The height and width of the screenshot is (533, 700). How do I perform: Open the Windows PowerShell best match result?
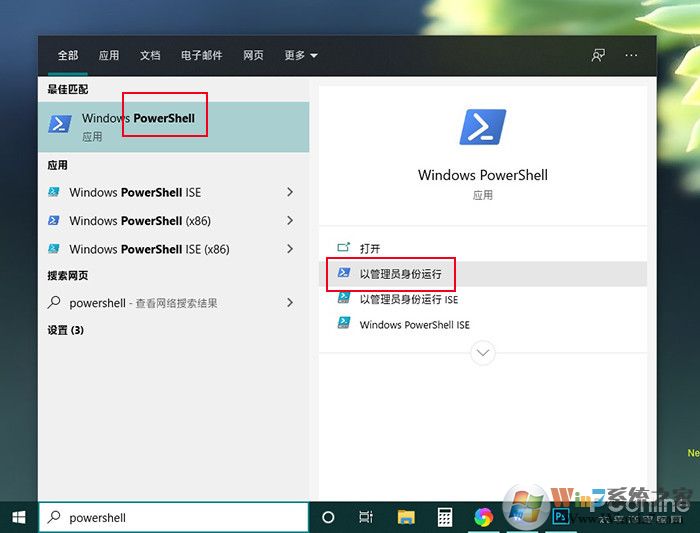pos(174,127)
